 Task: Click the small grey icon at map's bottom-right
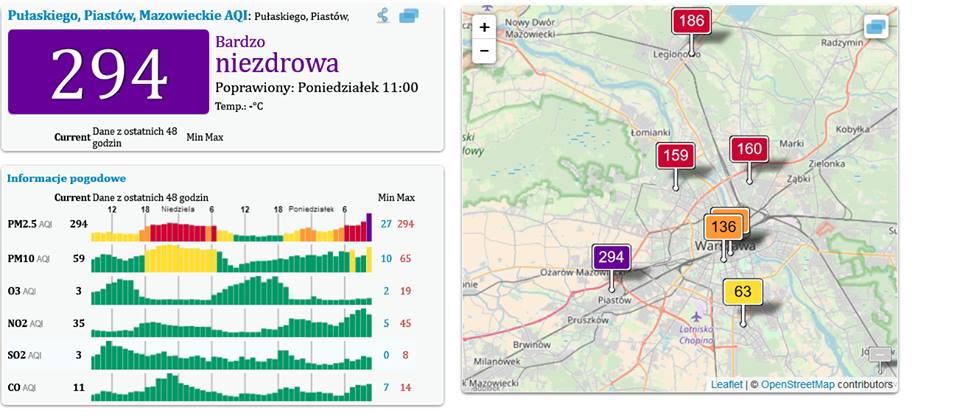coord(880,354)
